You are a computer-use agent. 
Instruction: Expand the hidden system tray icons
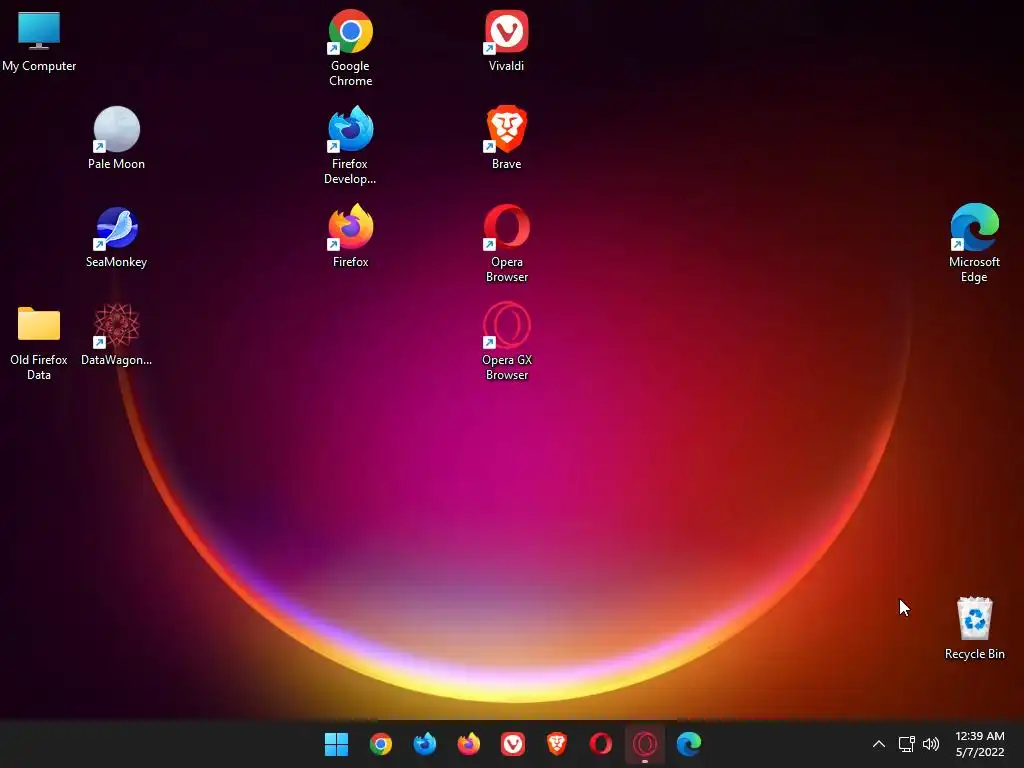tap(879, 744)
